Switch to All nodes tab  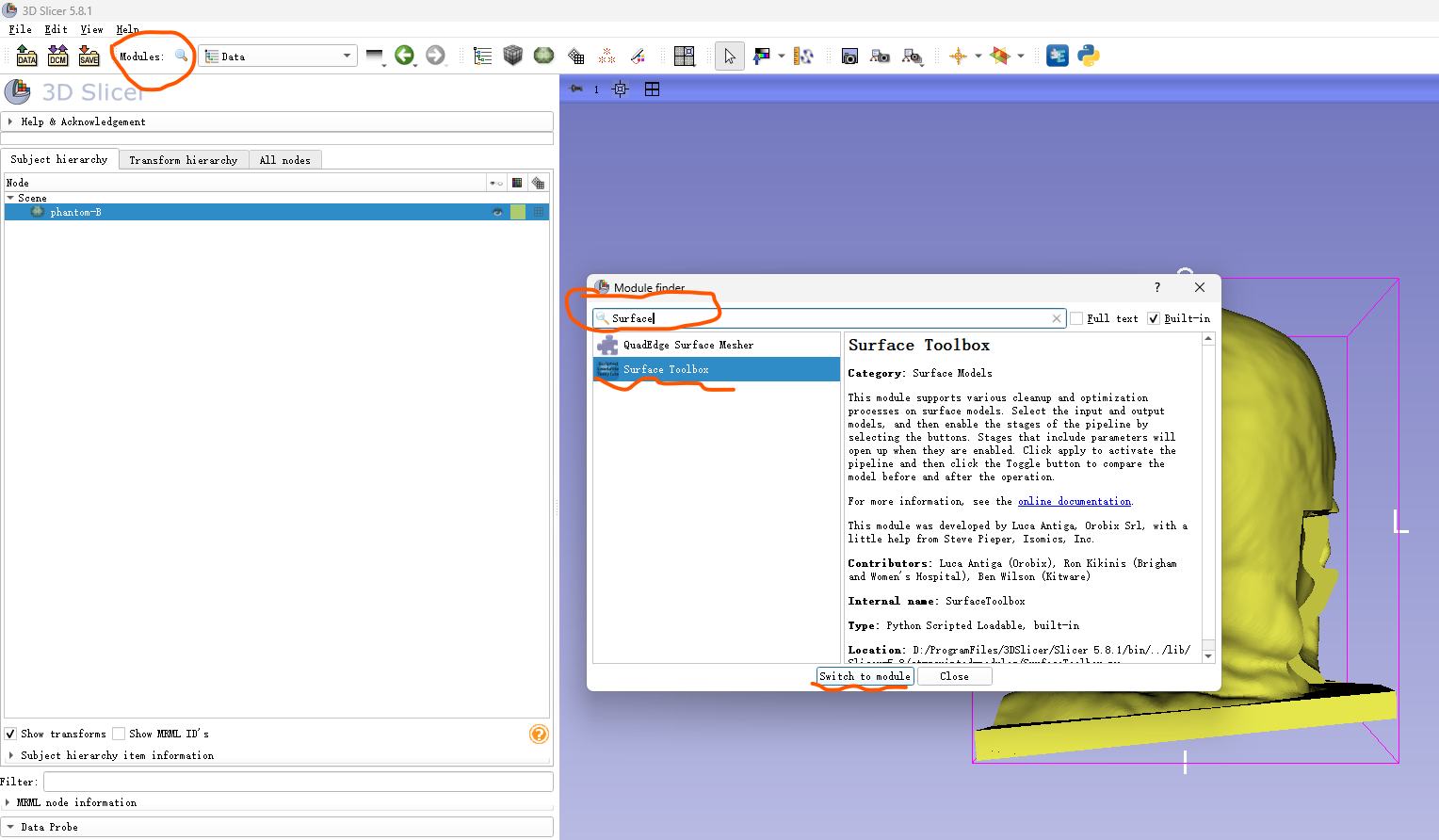285,160
